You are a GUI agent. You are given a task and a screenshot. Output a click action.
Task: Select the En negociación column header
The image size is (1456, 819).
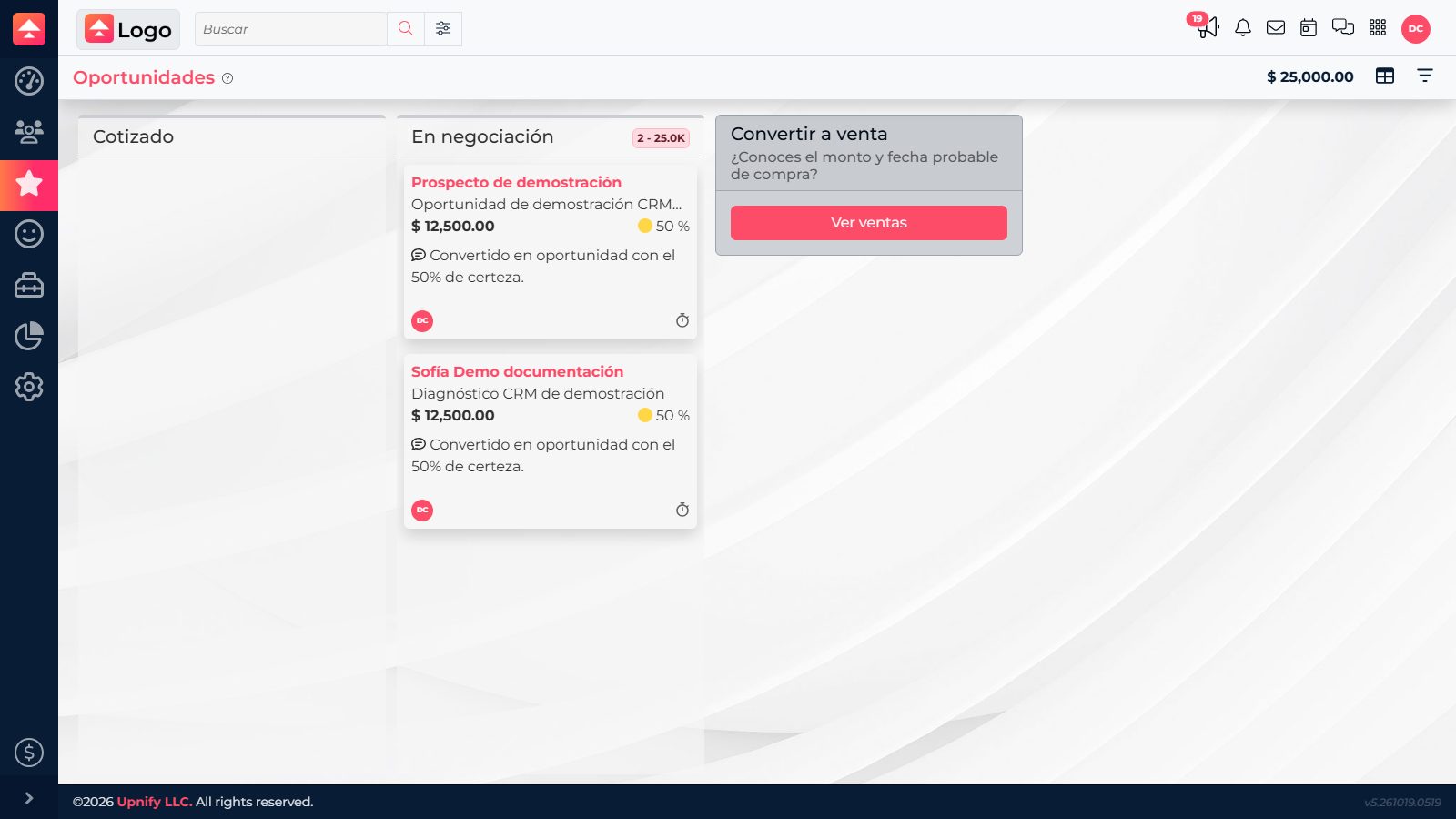pos(551,136)
